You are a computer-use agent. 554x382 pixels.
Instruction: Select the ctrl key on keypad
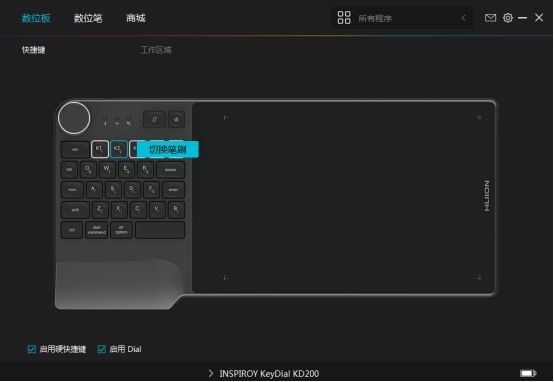(x=72, y=230)
